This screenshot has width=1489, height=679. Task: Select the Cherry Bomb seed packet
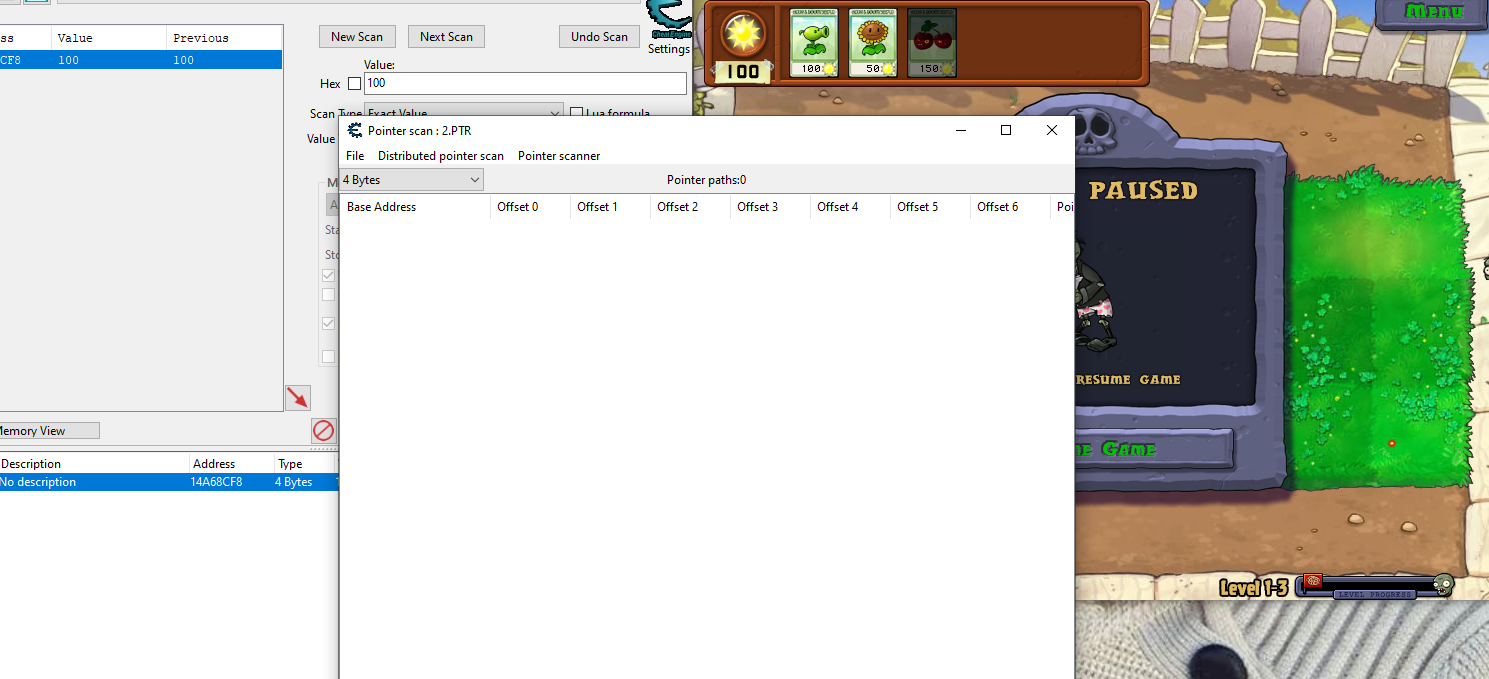(931, 42)
